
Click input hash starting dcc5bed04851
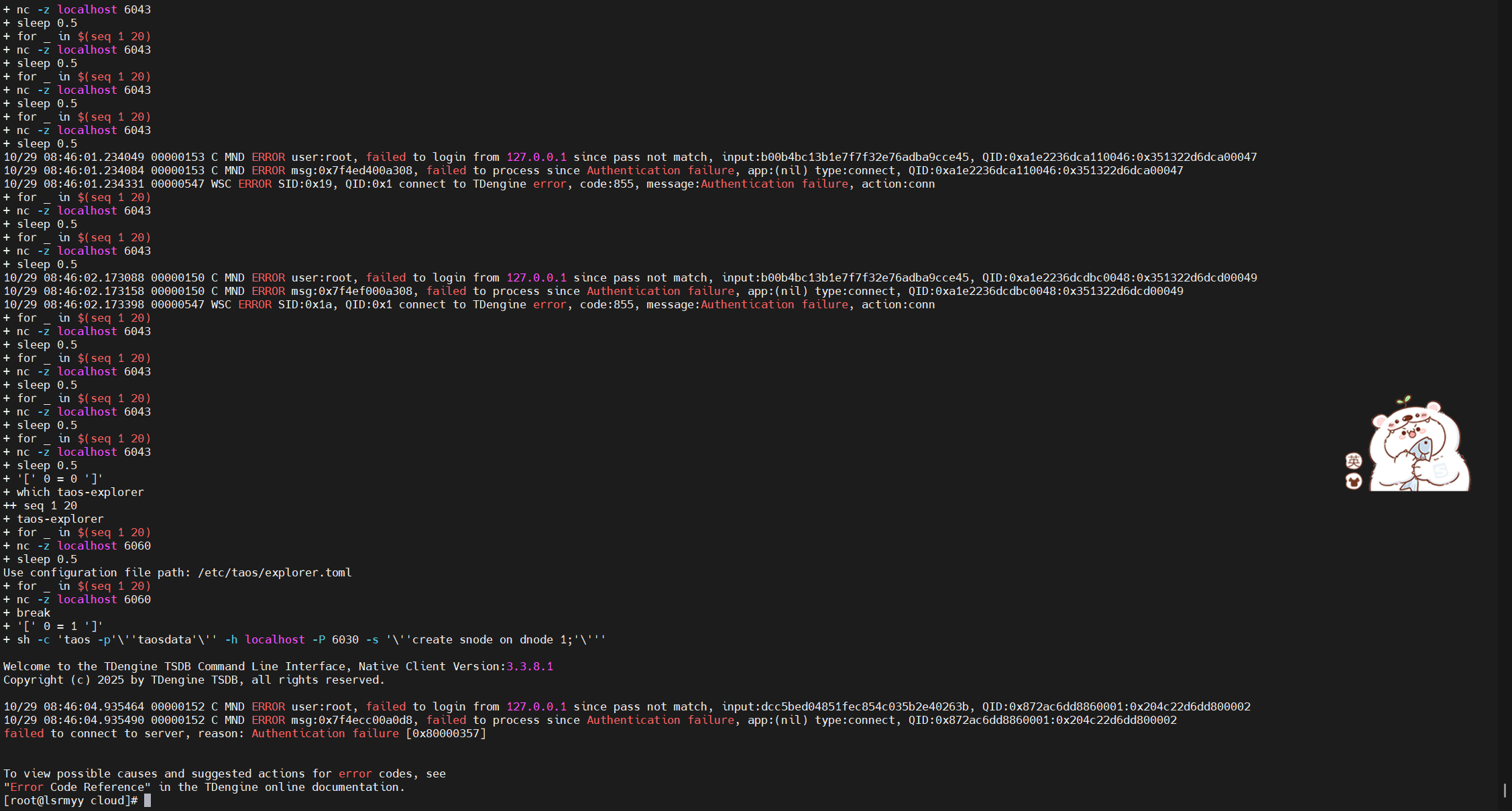865,706
